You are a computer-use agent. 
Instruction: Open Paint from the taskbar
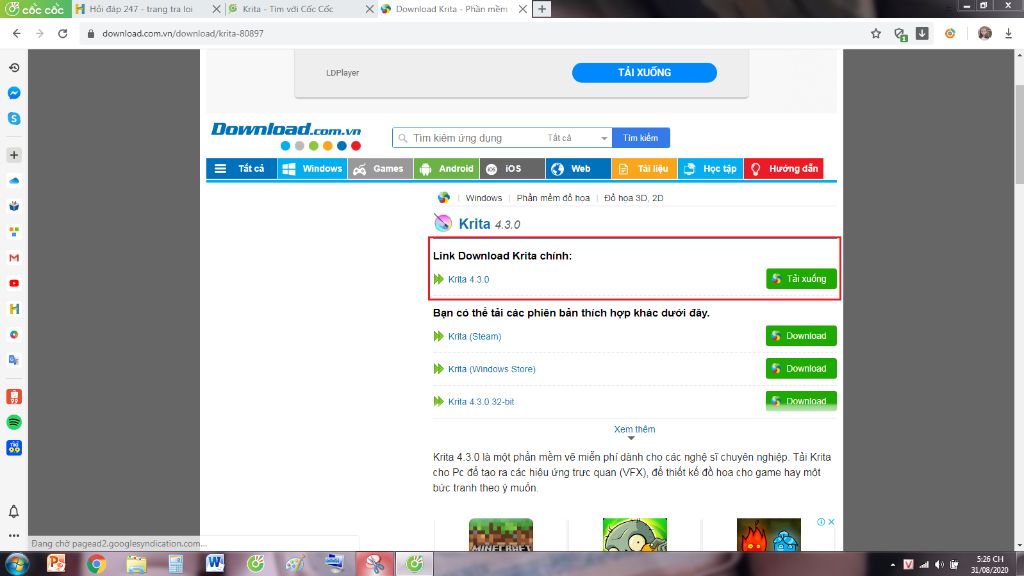point(295,564)
